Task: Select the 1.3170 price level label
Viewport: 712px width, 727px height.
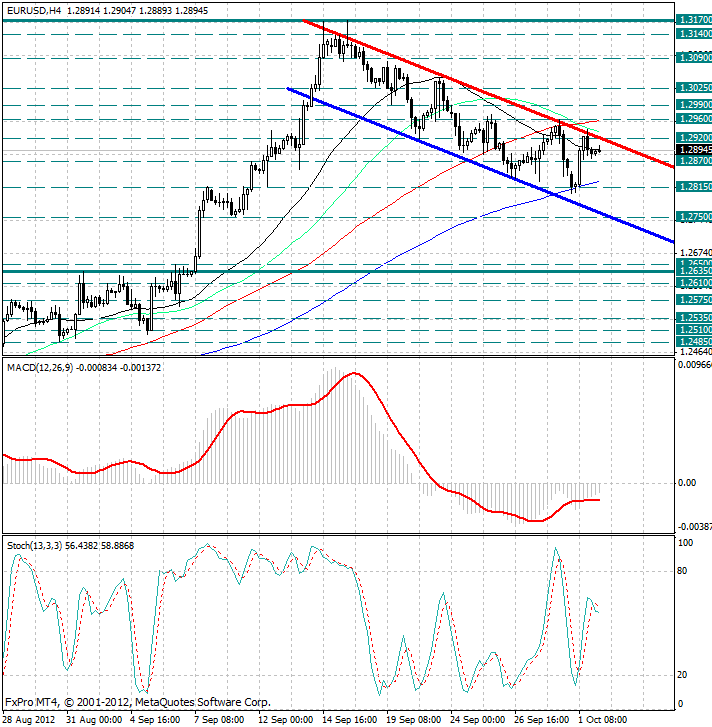Action: (x=694, y=20)
